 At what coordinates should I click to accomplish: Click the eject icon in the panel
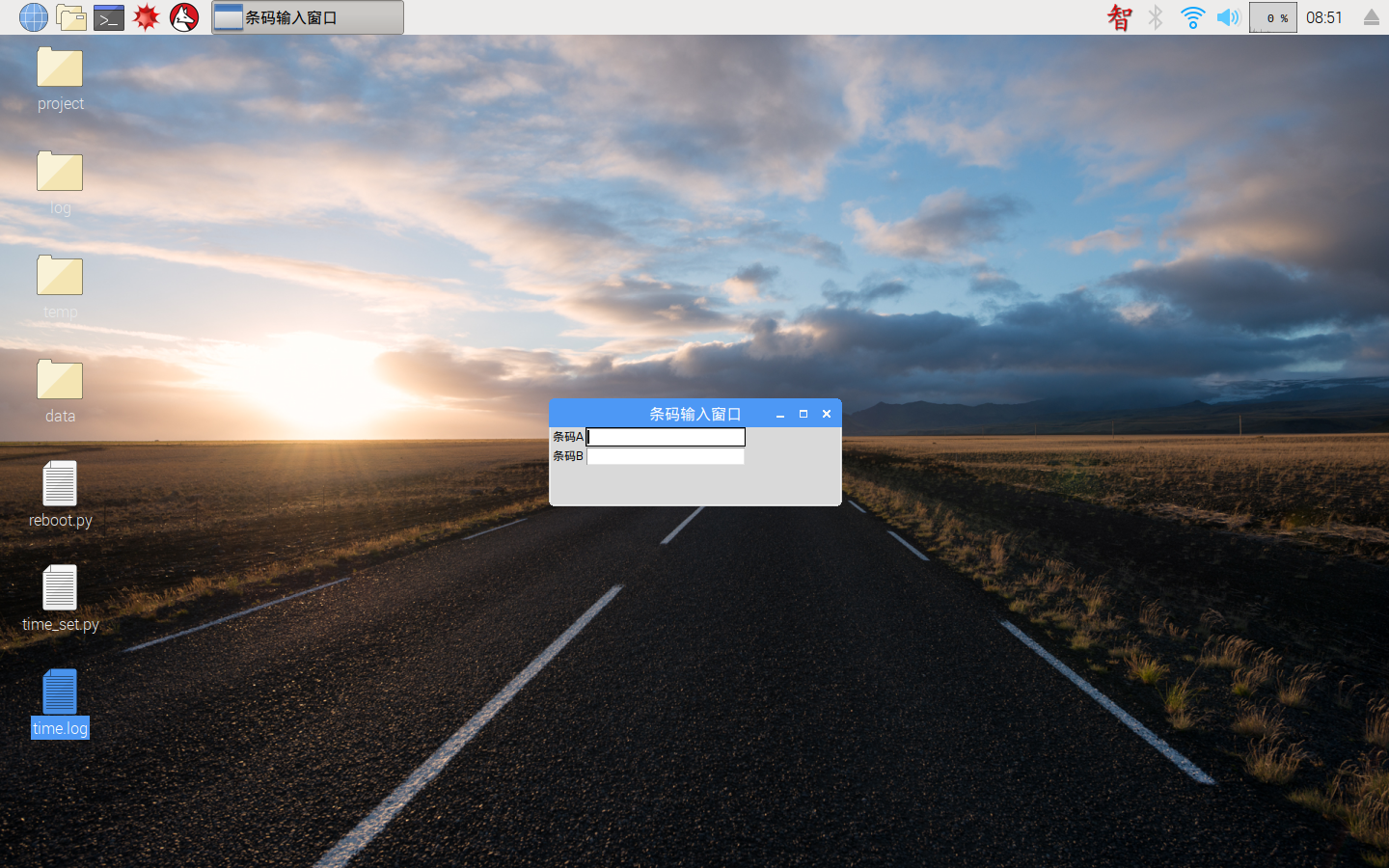pos(1372,17)
